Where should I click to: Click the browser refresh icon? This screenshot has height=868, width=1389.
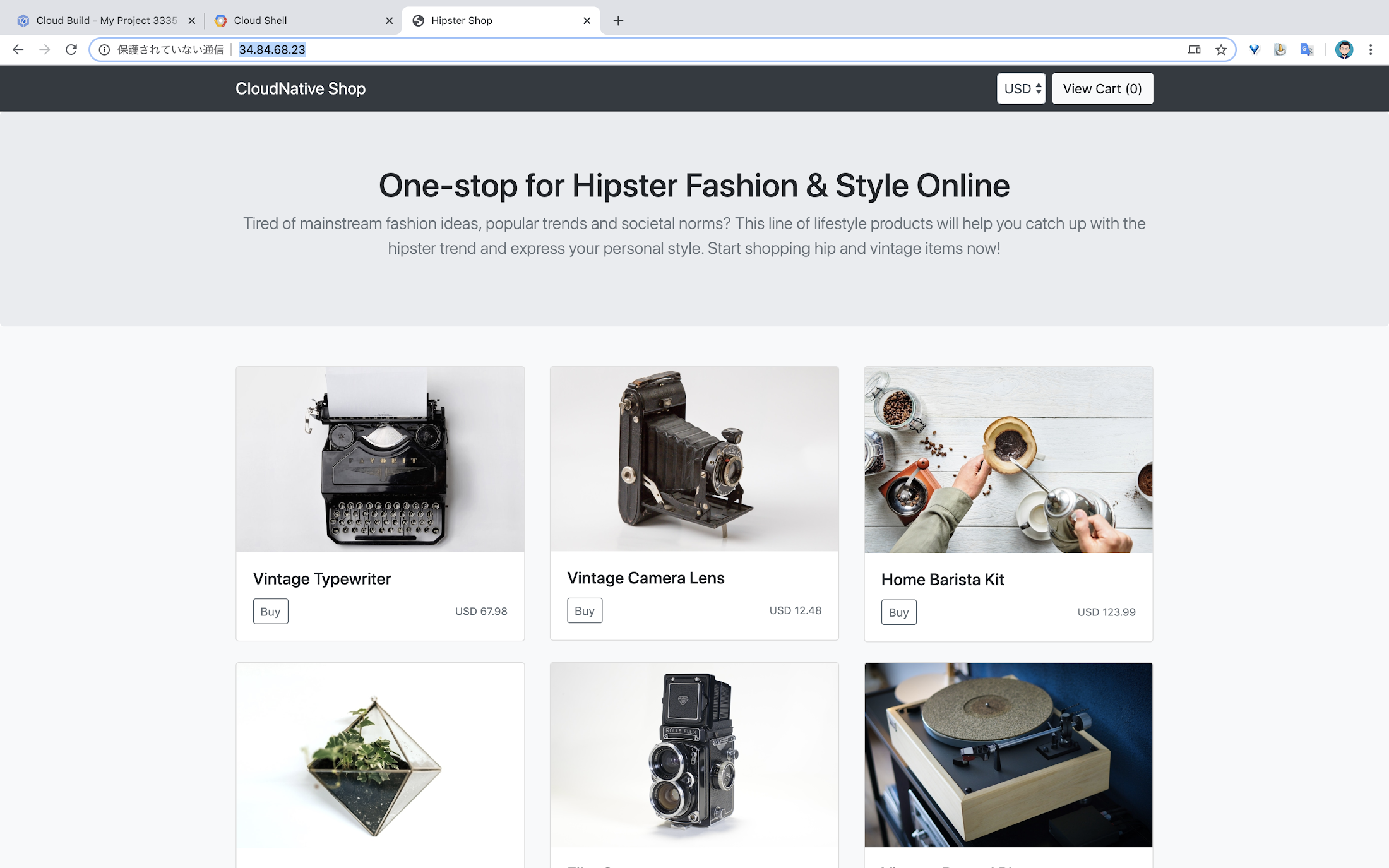pos(70,48)
